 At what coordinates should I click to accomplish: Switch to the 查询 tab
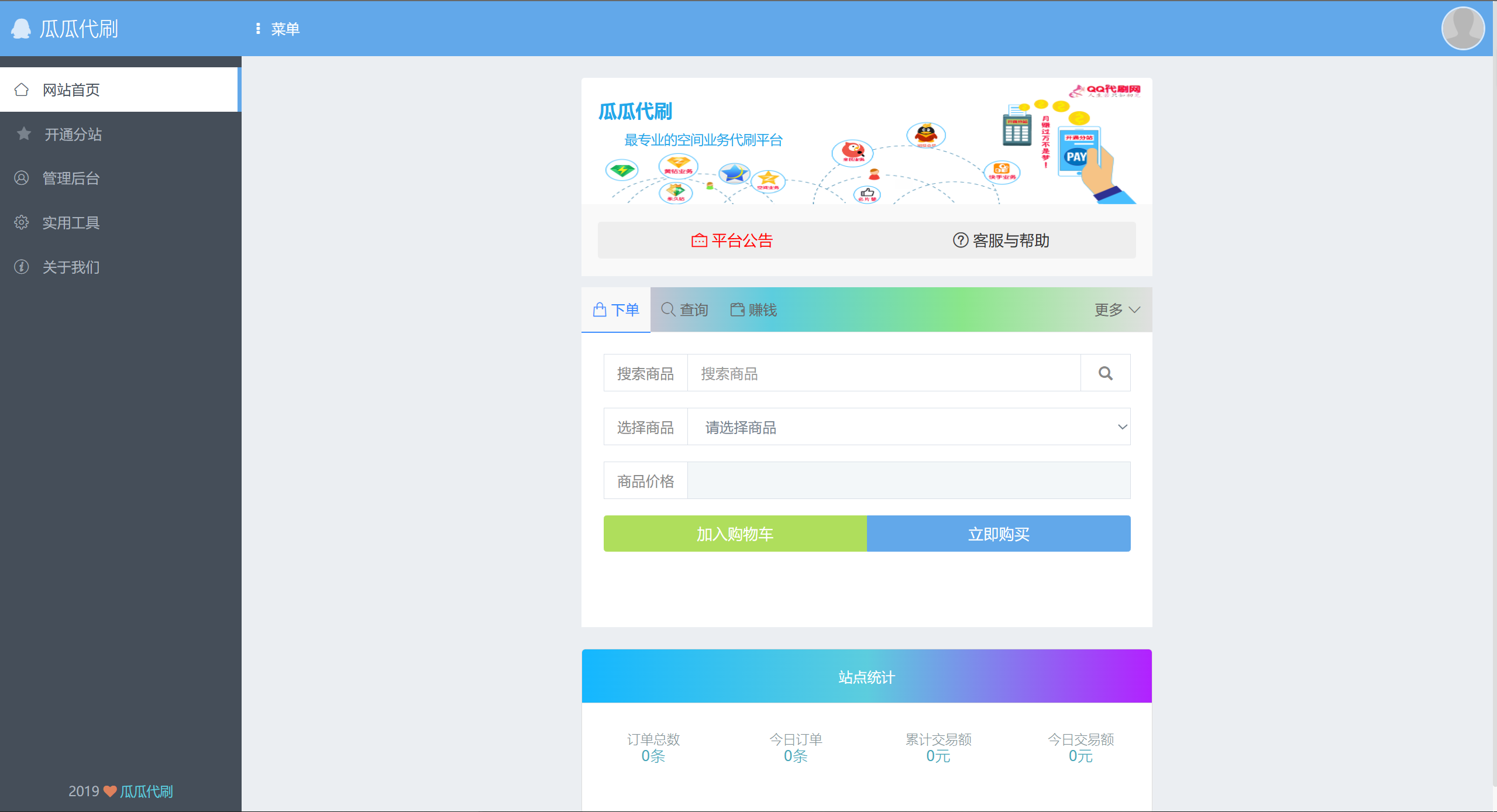tap(684, 309)
